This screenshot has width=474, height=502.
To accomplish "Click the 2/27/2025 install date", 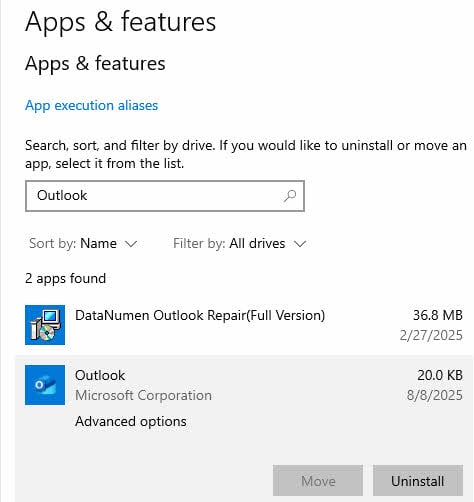I will click(431, 335).
